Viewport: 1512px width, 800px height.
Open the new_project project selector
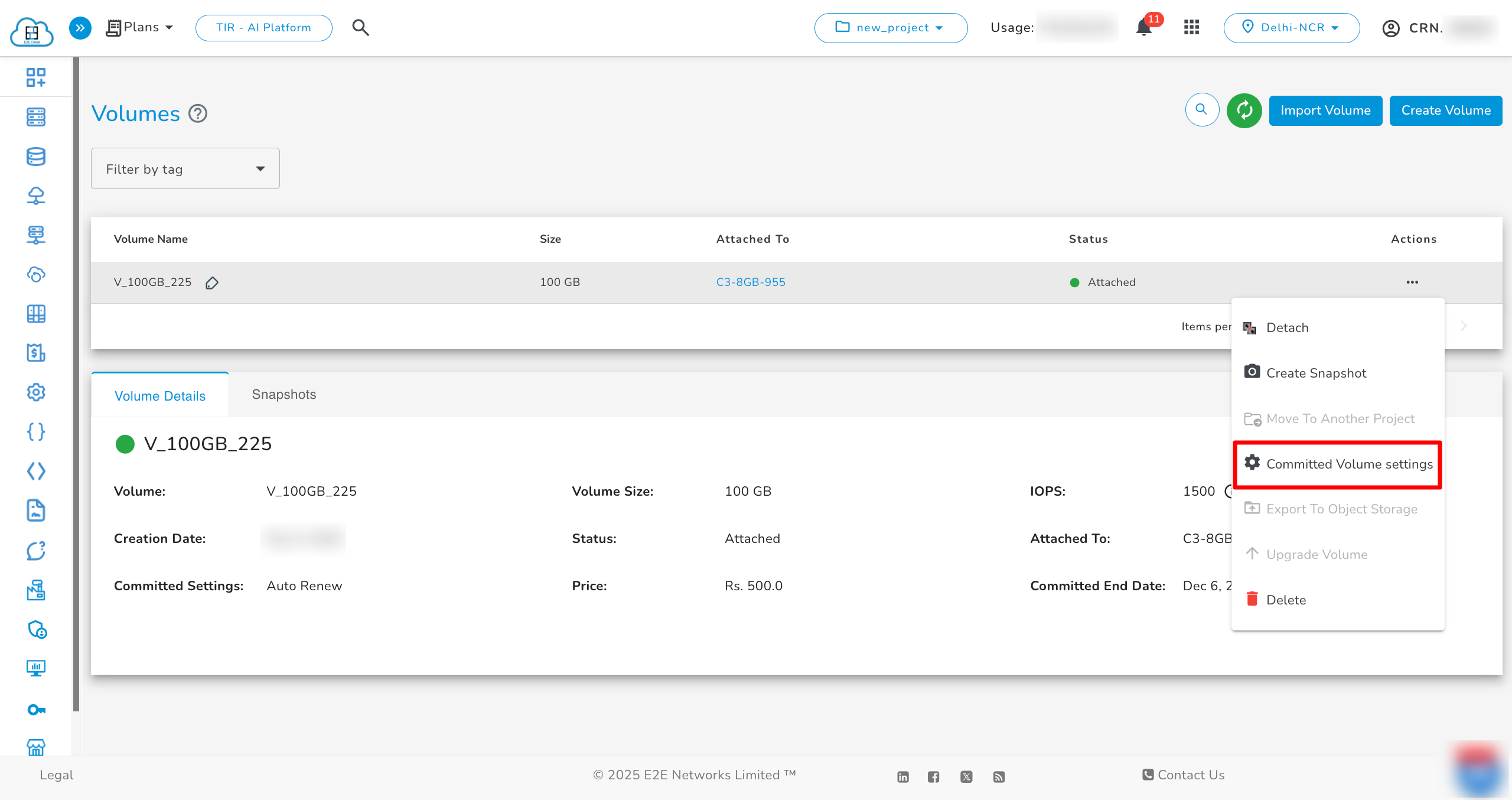(x=891, y=28)
